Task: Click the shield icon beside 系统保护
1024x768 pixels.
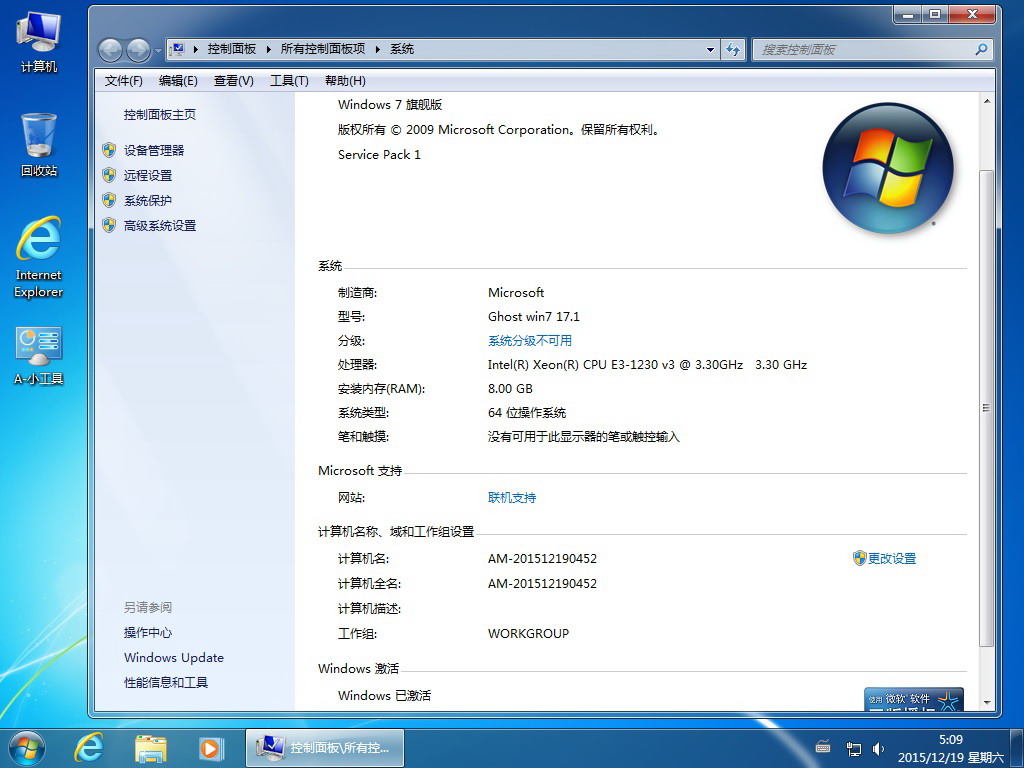Action: click(109, 200)
